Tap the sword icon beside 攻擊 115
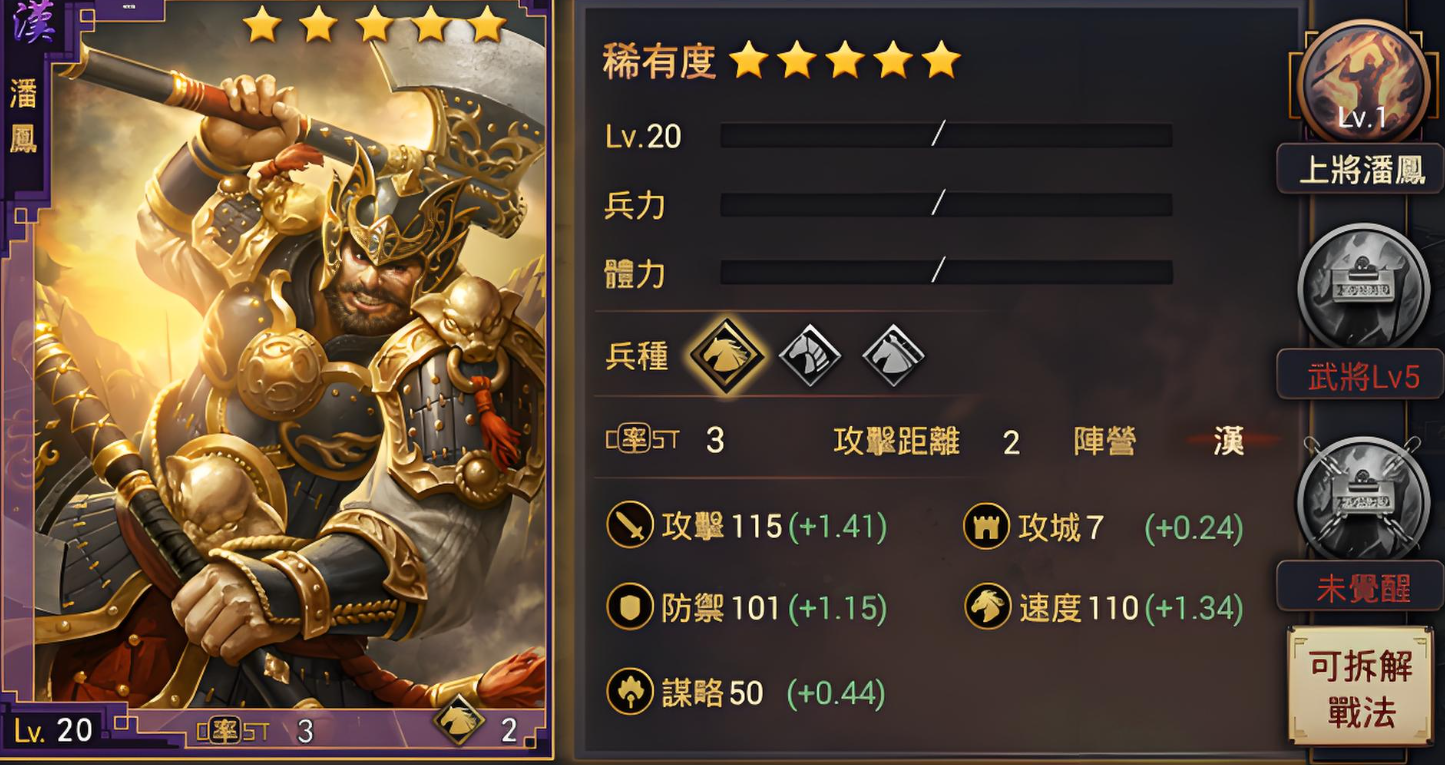The width and height of the screenshot is (1445, 765). 630,526
